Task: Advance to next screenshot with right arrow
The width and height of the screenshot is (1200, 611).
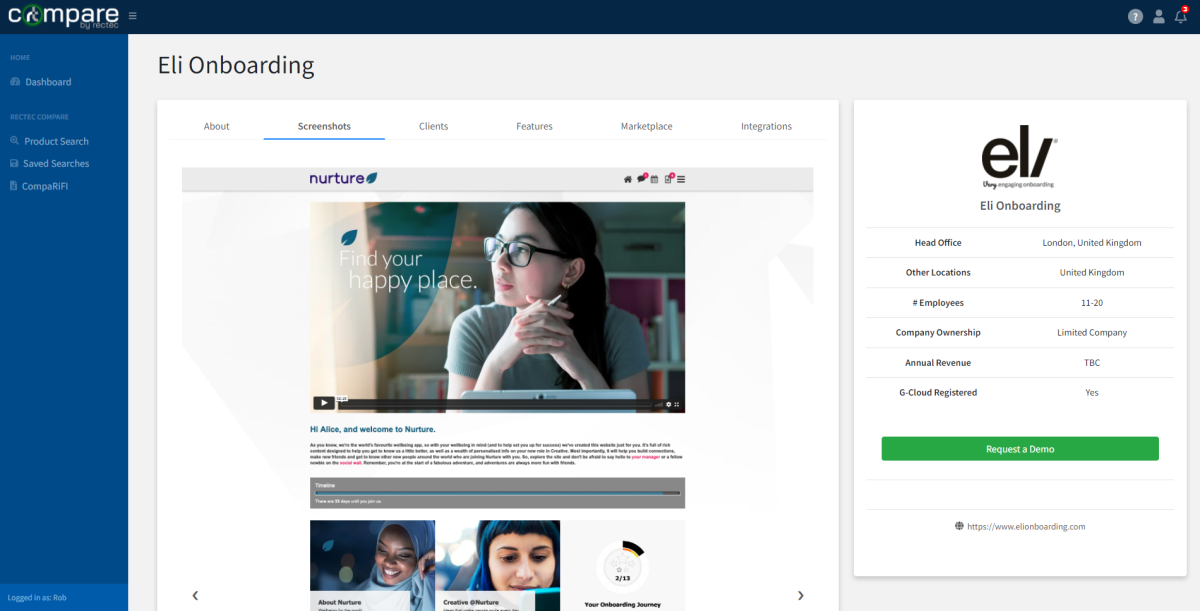Action: pos(800,595)
